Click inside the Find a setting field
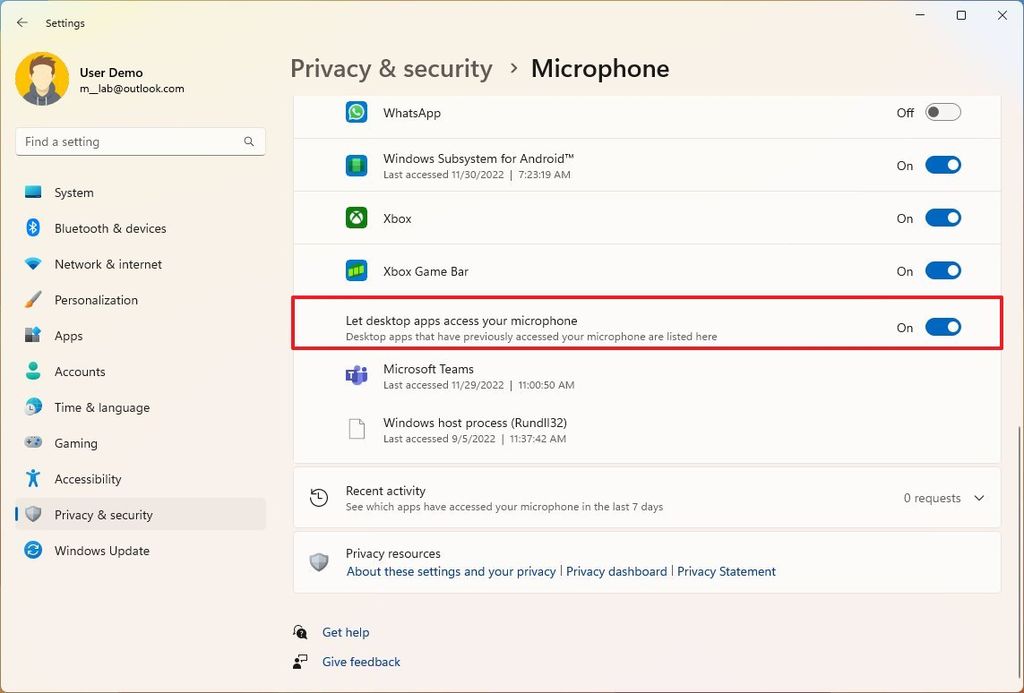The height and width of the screenshot is (693, 1024). coord(120,141)
